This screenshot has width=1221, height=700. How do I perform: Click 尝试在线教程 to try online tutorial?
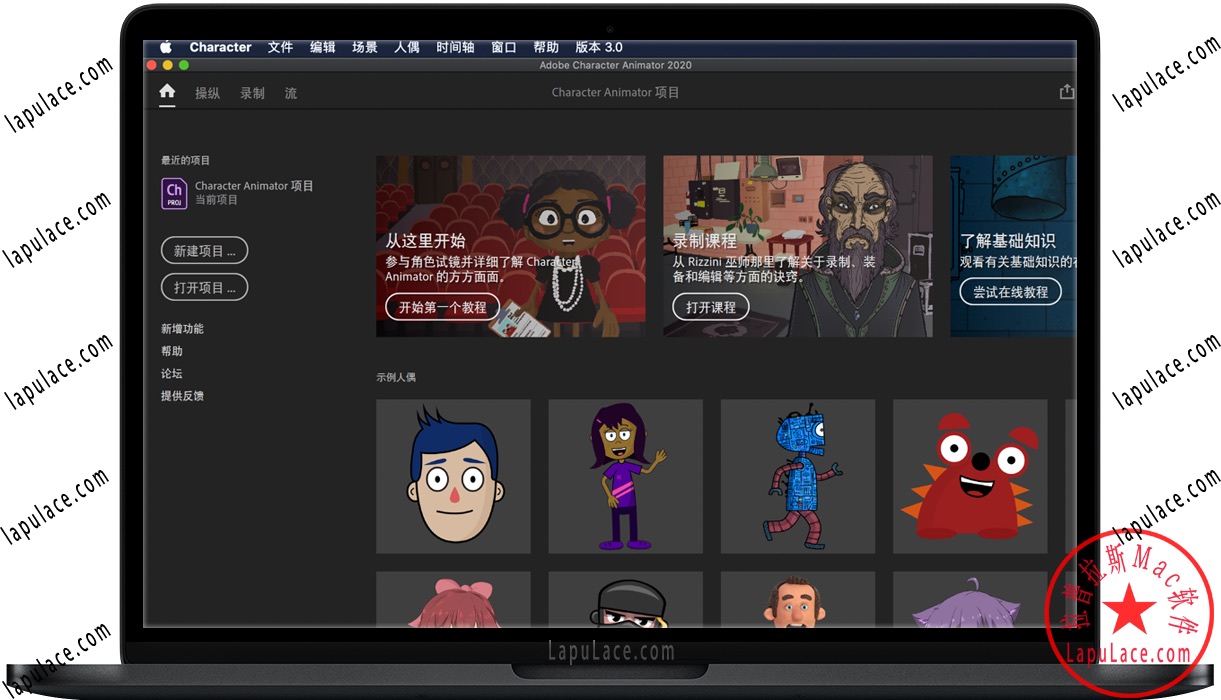coord(1010,292)
